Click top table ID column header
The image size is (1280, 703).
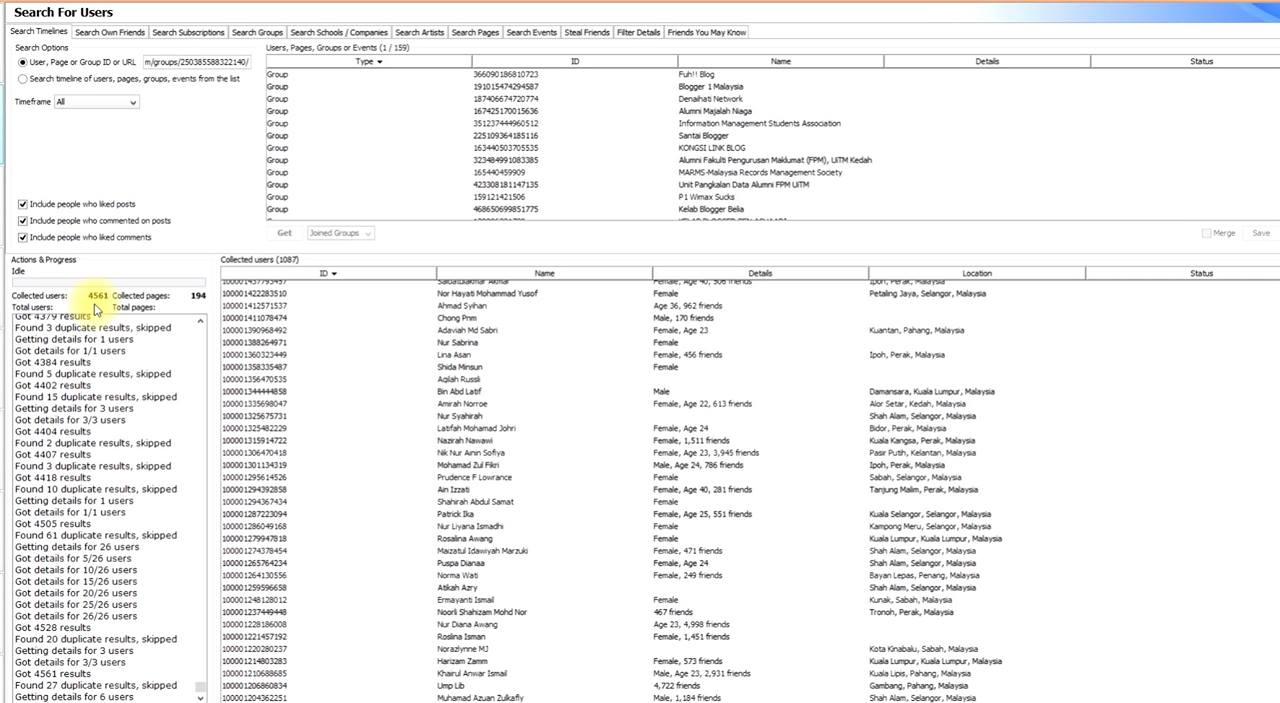pos(575,62)
